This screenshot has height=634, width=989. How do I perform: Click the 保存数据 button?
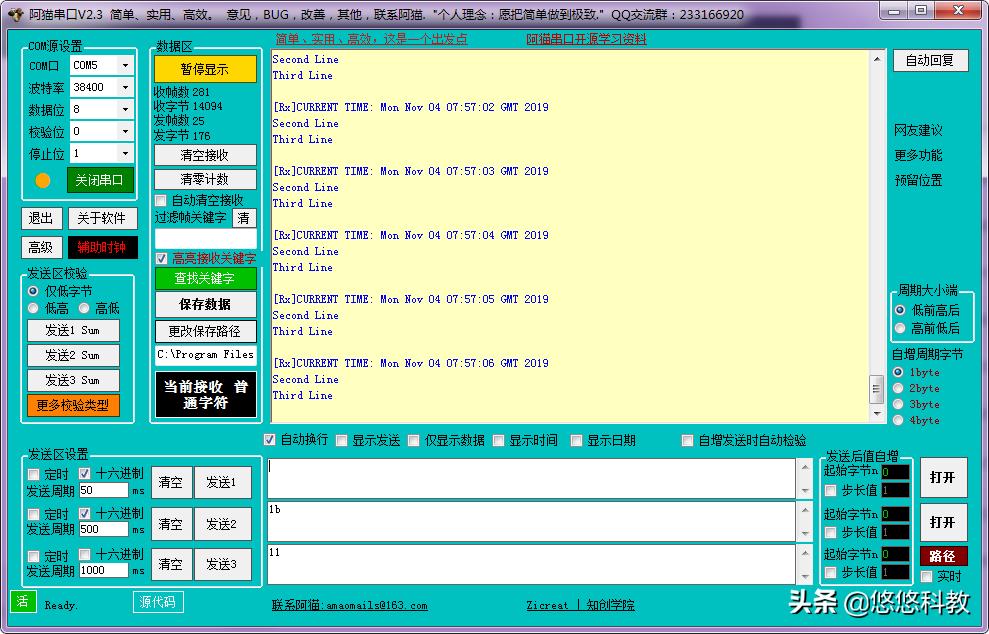[205, 305]
